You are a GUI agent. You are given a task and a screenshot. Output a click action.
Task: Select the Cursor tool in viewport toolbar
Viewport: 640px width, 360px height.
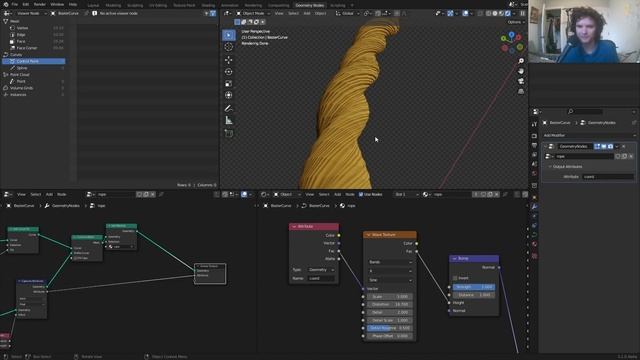coord(229,47)
